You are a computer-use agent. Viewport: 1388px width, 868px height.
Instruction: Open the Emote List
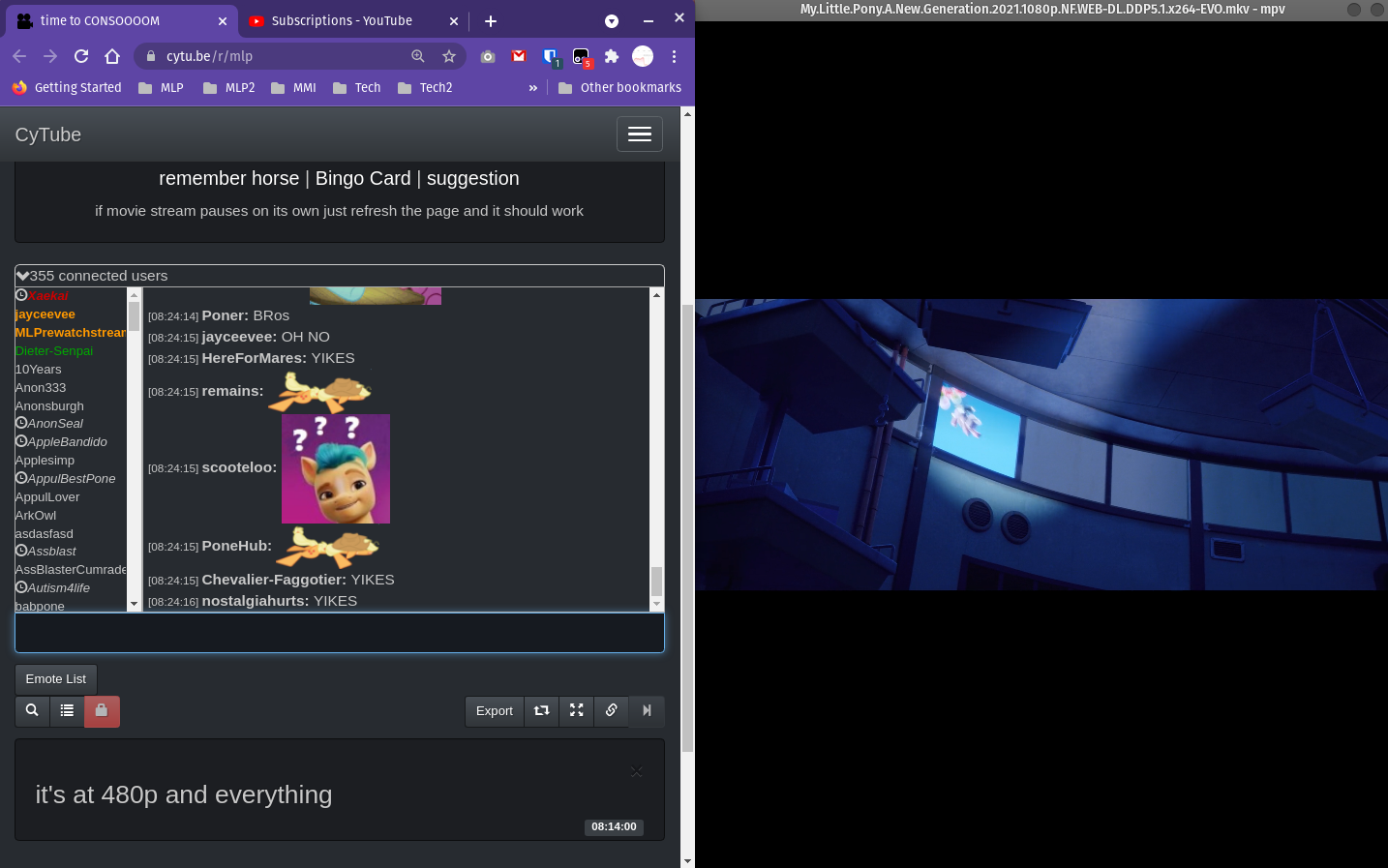pyautogui.click(x=56, y=679)
